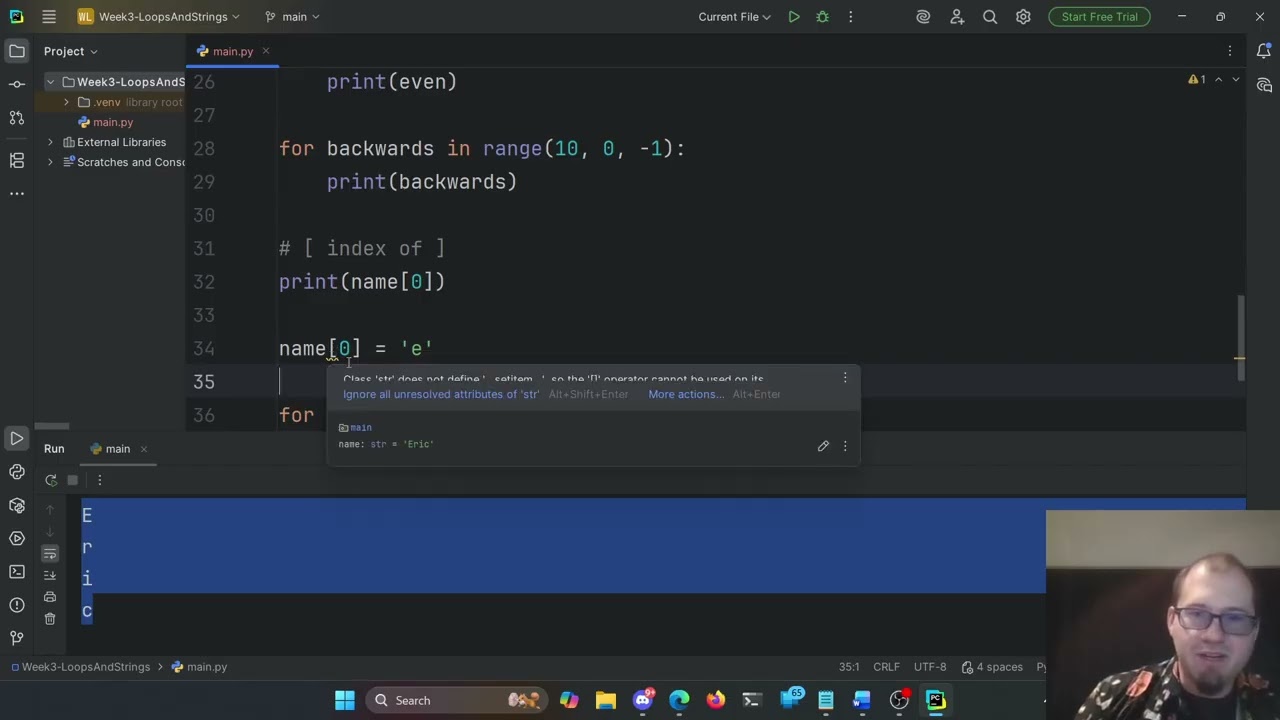Toggle scroll to end in Run console
The width and height of the screenshot is (1280, 720).
click(x=50, y=575)
